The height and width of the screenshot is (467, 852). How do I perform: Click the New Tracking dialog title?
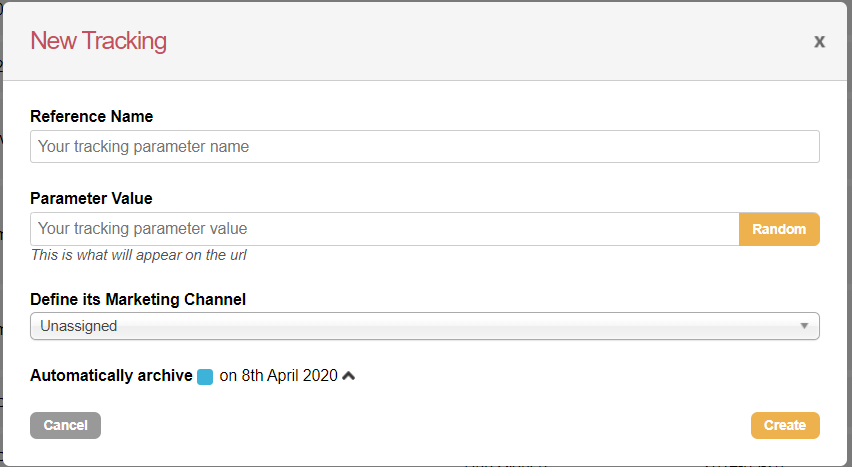coord(98,41)
